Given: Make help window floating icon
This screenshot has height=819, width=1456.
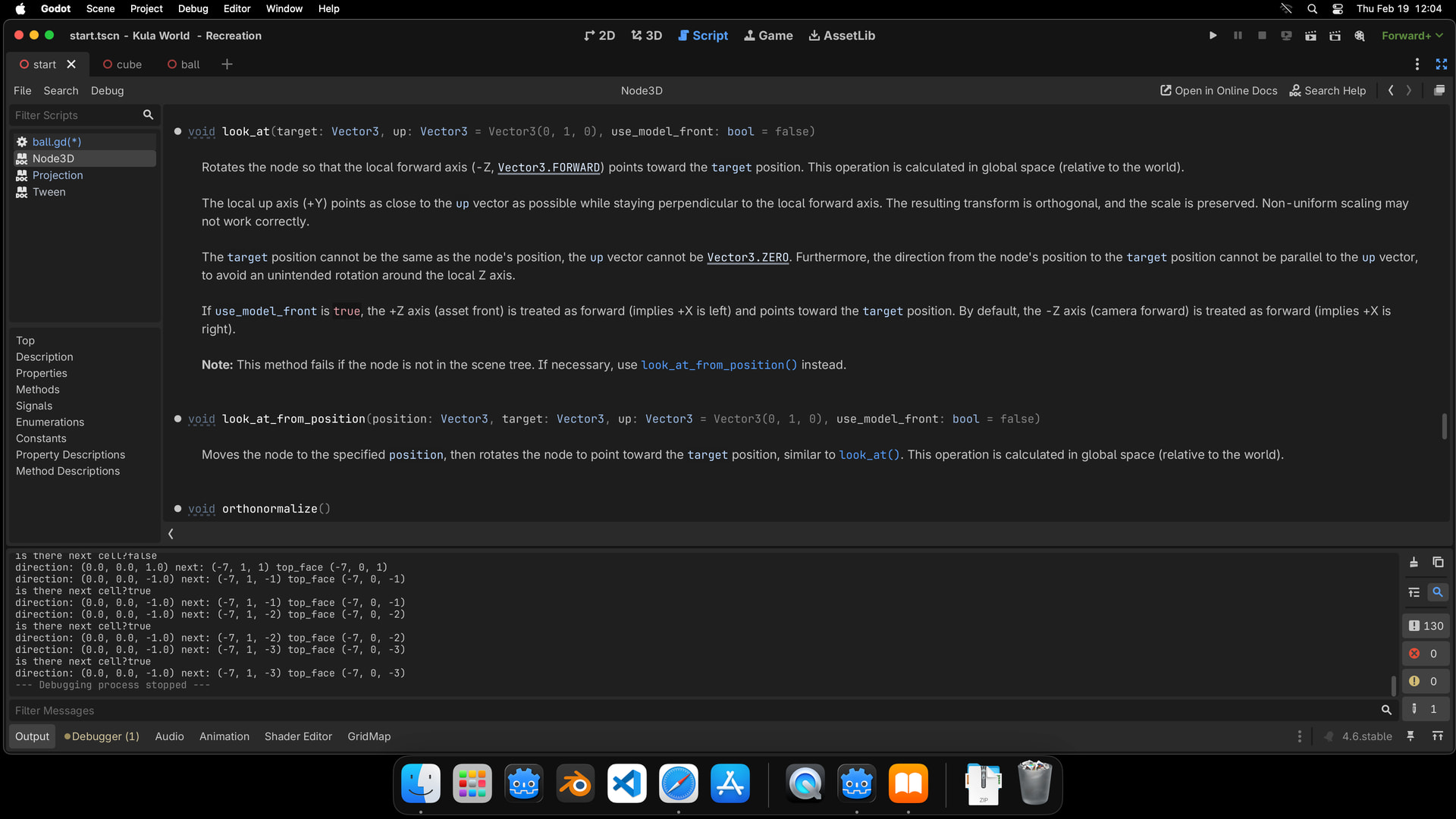Looking at the screenshot, I should (1439, 90).
